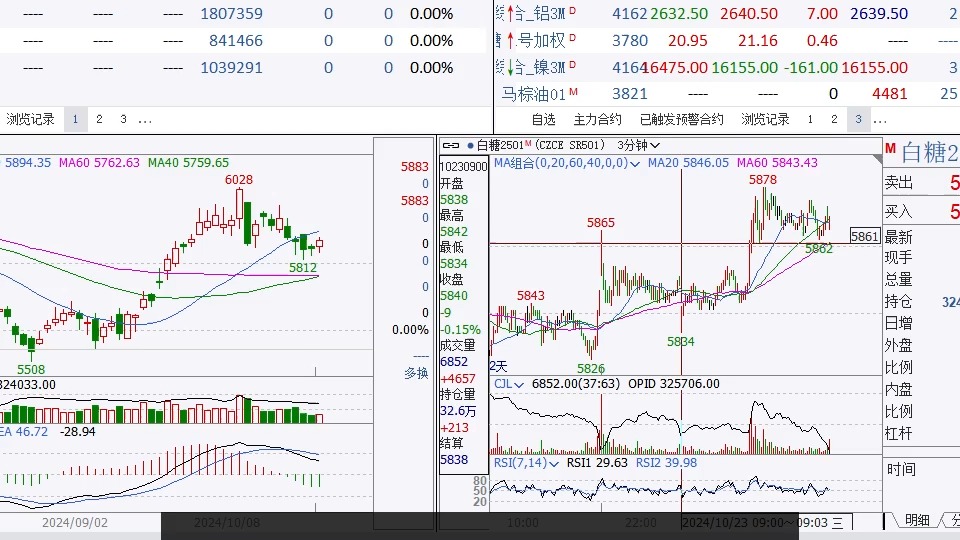The height and width of the screenshot is (540, 960).
Task: Click the red up arrow before 号加权
Action: point(511,41)
